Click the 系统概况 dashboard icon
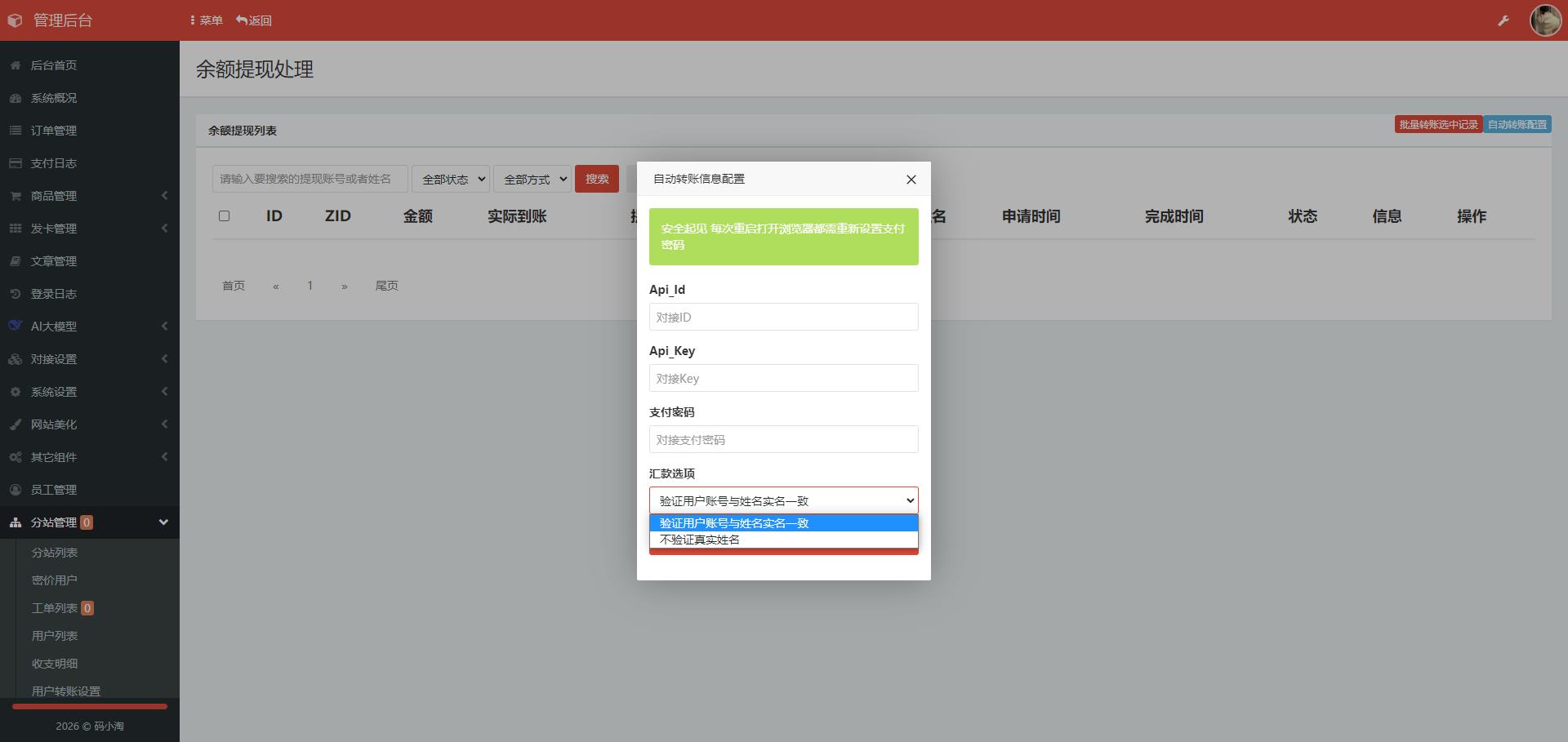The width and height of the screenshot is (1568, 742). point(16,98)
